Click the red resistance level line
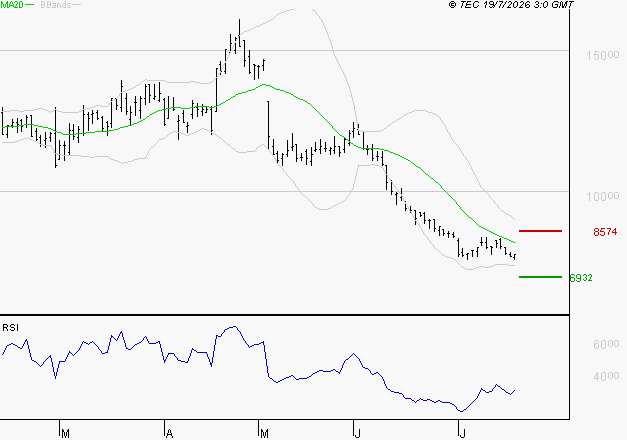Image resolution: width=627 pixels, height=440 pixels. [540, 231]
